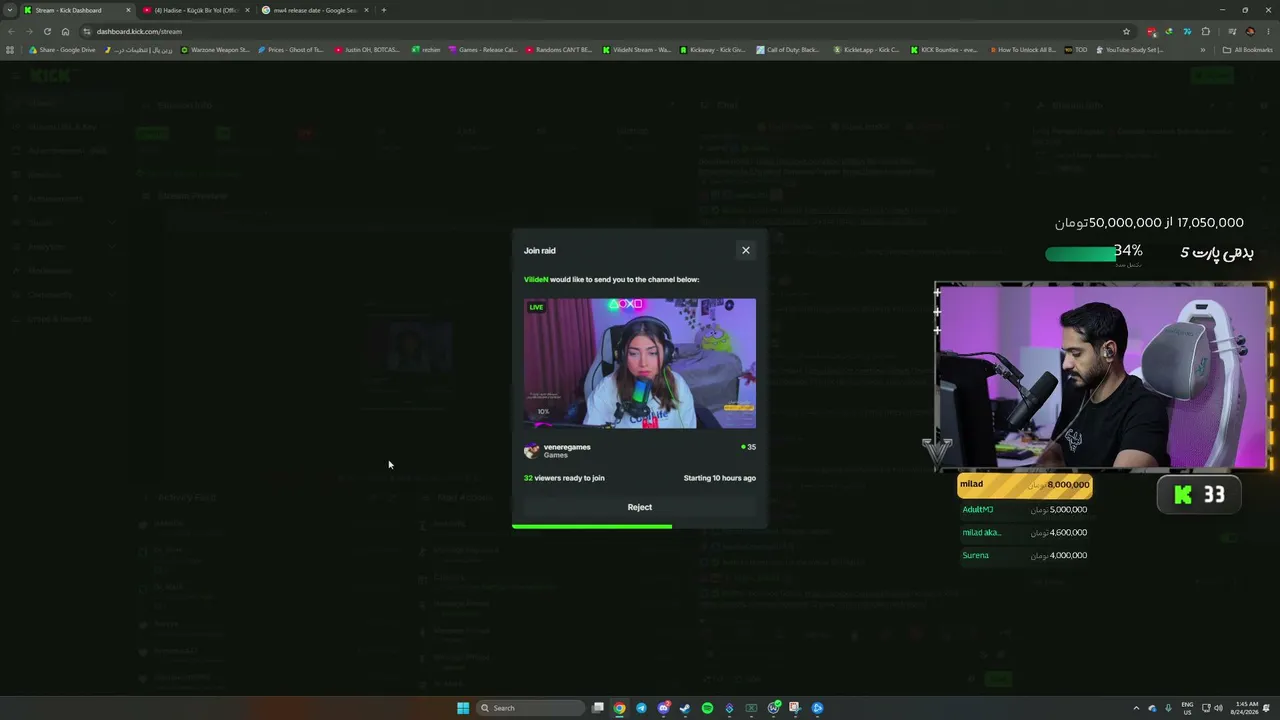Go to the browser home page
This screenshot has width=1280, height=720.
pos(66,31)
